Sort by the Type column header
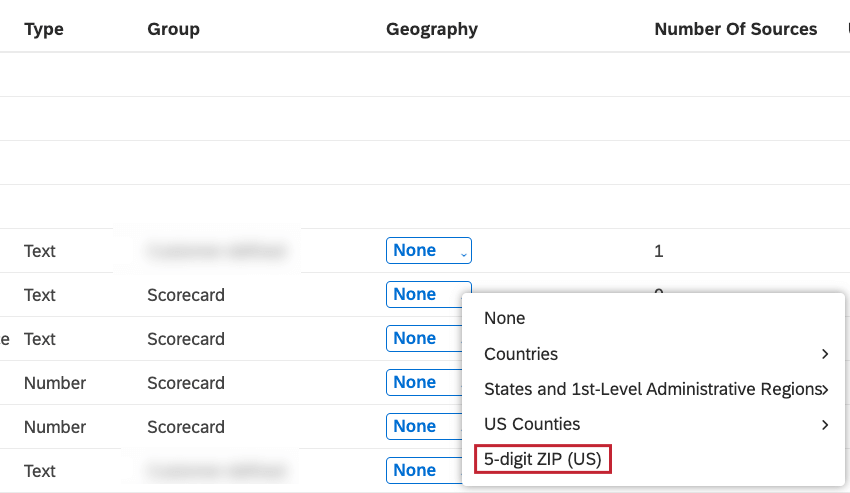Viewport: 850px width, 493px height. (x=44, y=29)
